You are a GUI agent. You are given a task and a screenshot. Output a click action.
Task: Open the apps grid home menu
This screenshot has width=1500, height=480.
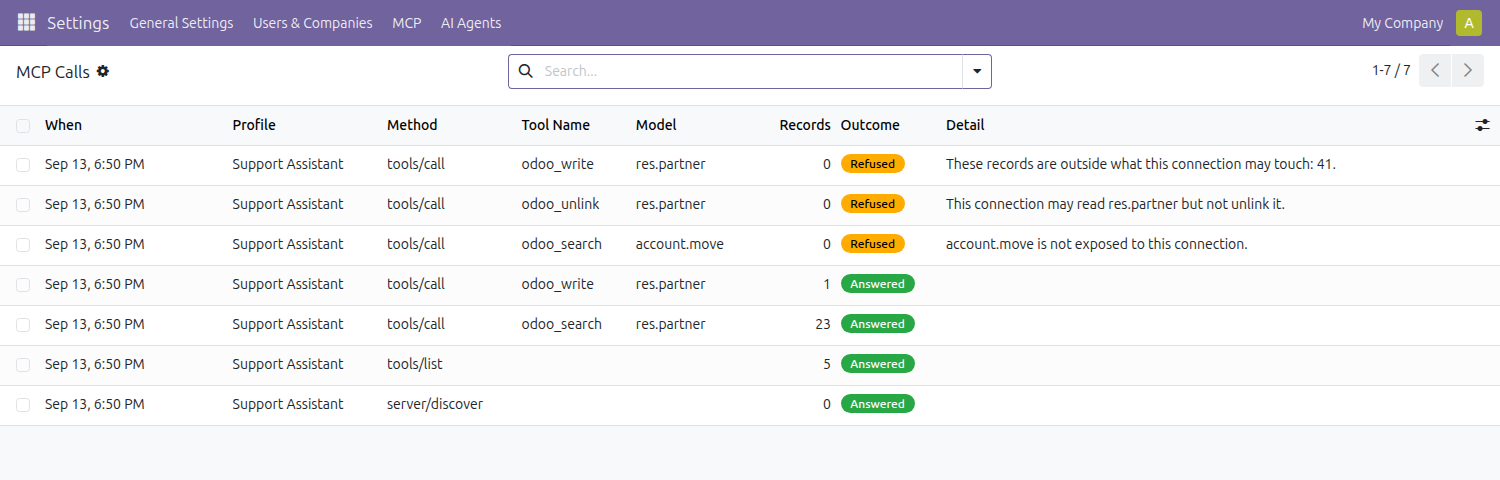tap(27, 22)
